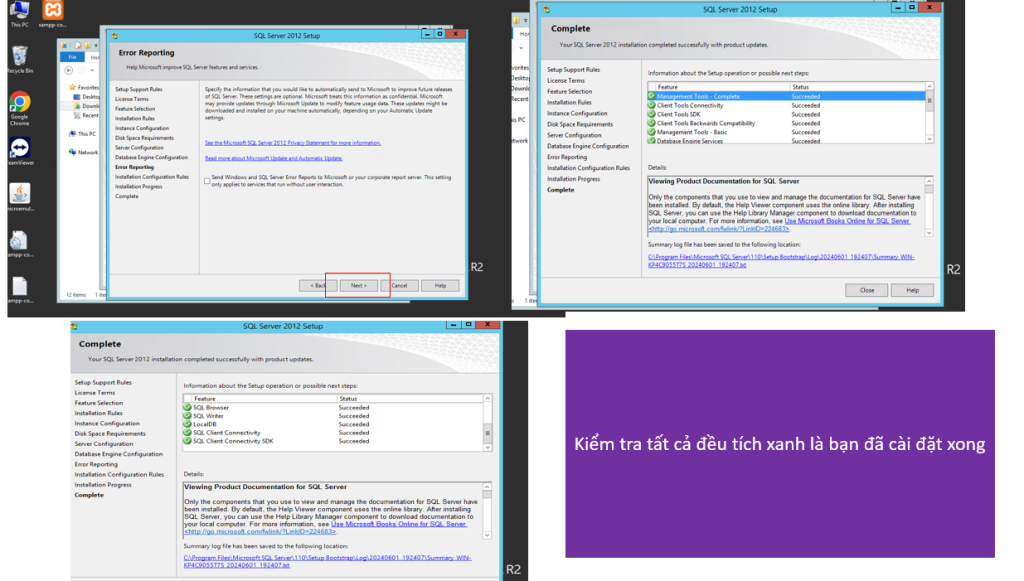Open the Explorer recent locations dropdown behind Error Reporting
This screenshot has height=581, width=1024.
pyautogui.click(x=92, y=71)
